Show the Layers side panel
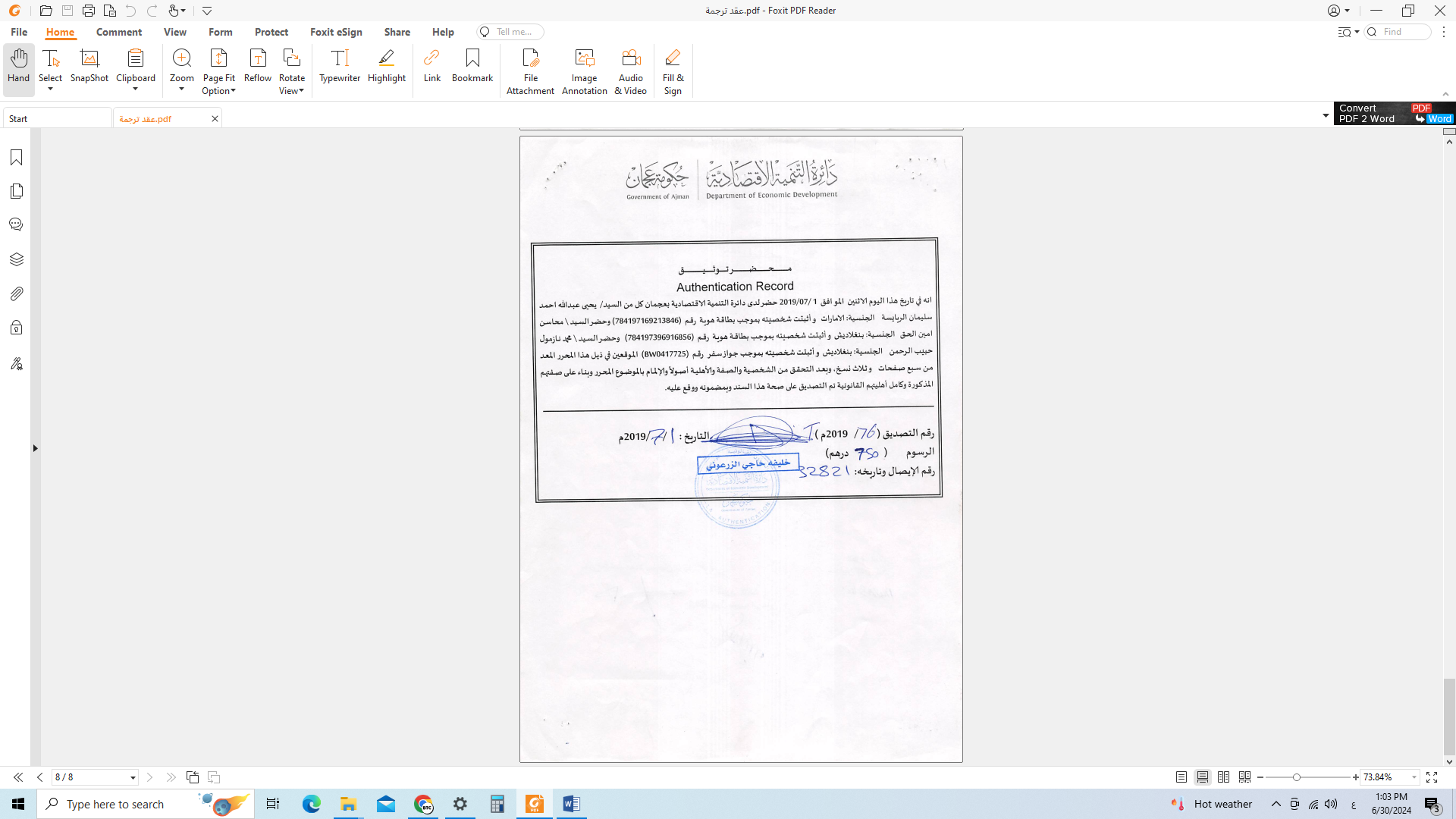The width and height of the screenshot is (1456, 819). (x=17, y=259)
